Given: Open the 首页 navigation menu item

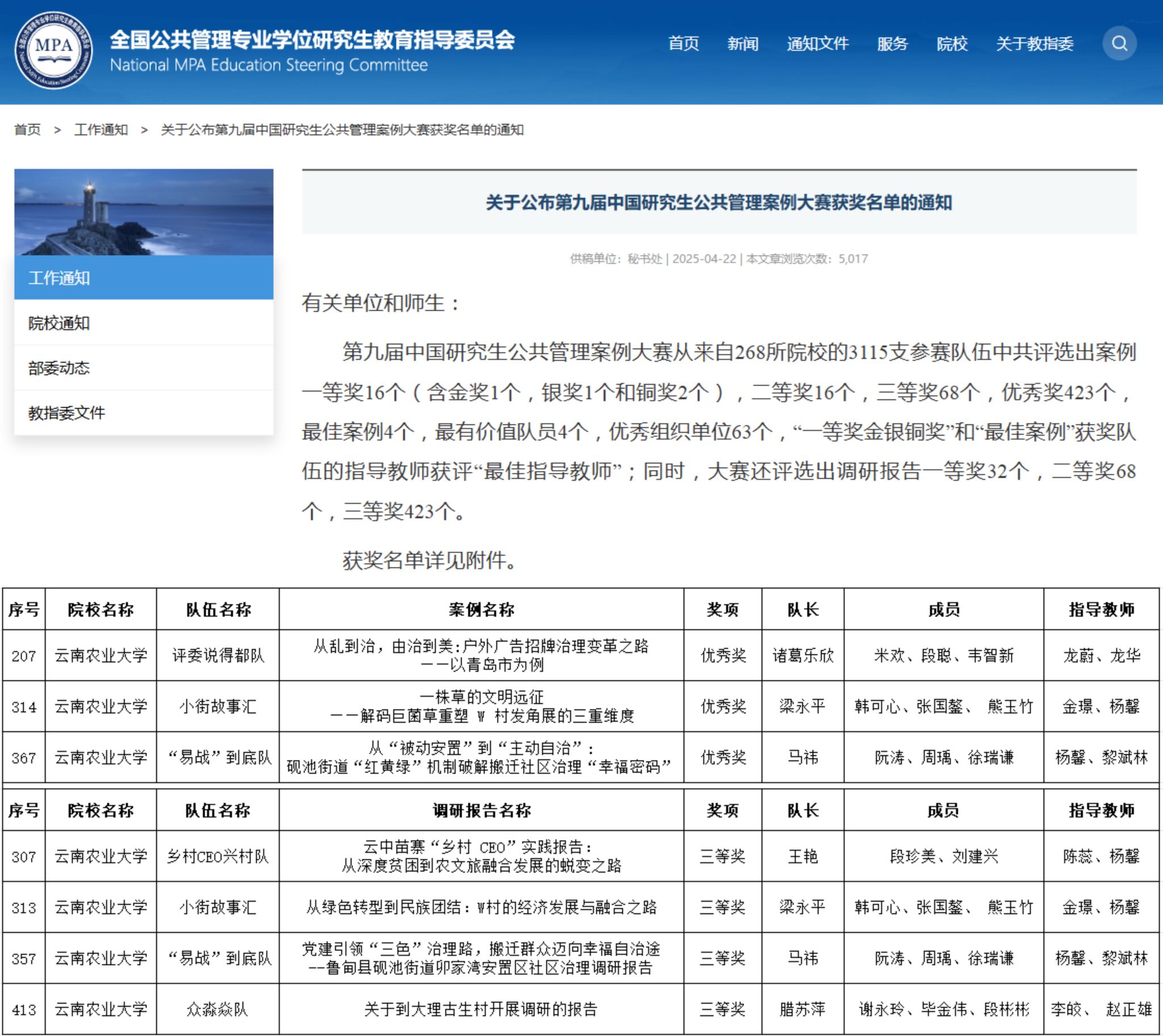Looking at the screenshot, I should point(683,44).
